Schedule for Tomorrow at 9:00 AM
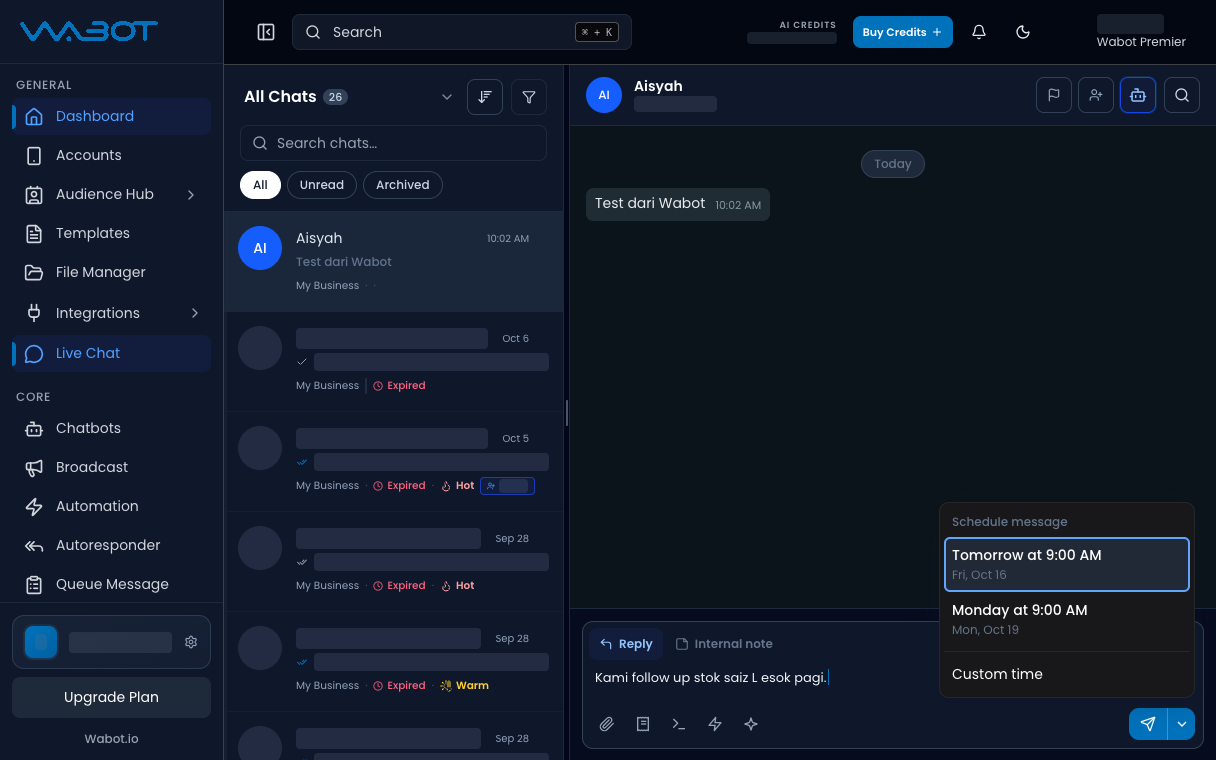The height and width of the screenshot is (760, 1216). [x=1067, y=564]
